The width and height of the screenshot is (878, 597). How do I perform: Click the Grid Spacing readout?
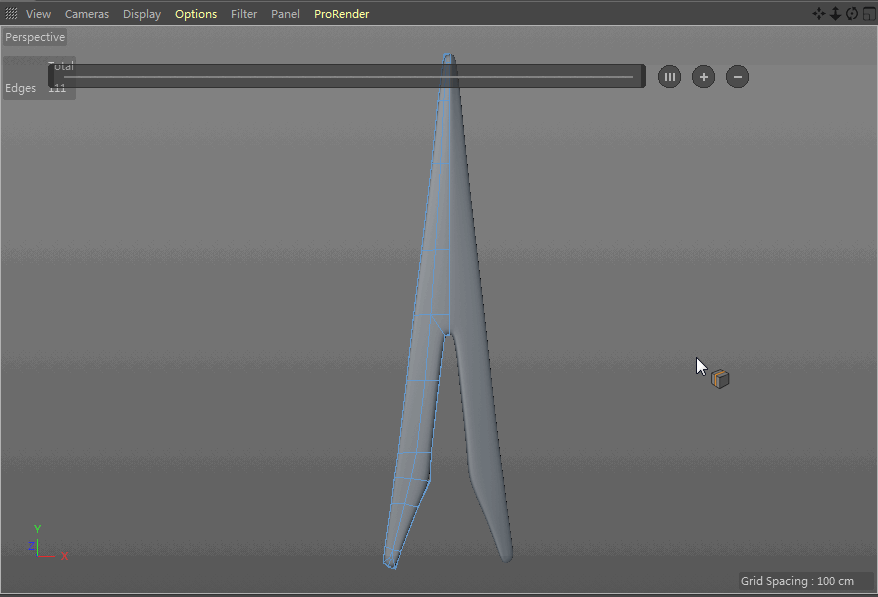point(797,581)
